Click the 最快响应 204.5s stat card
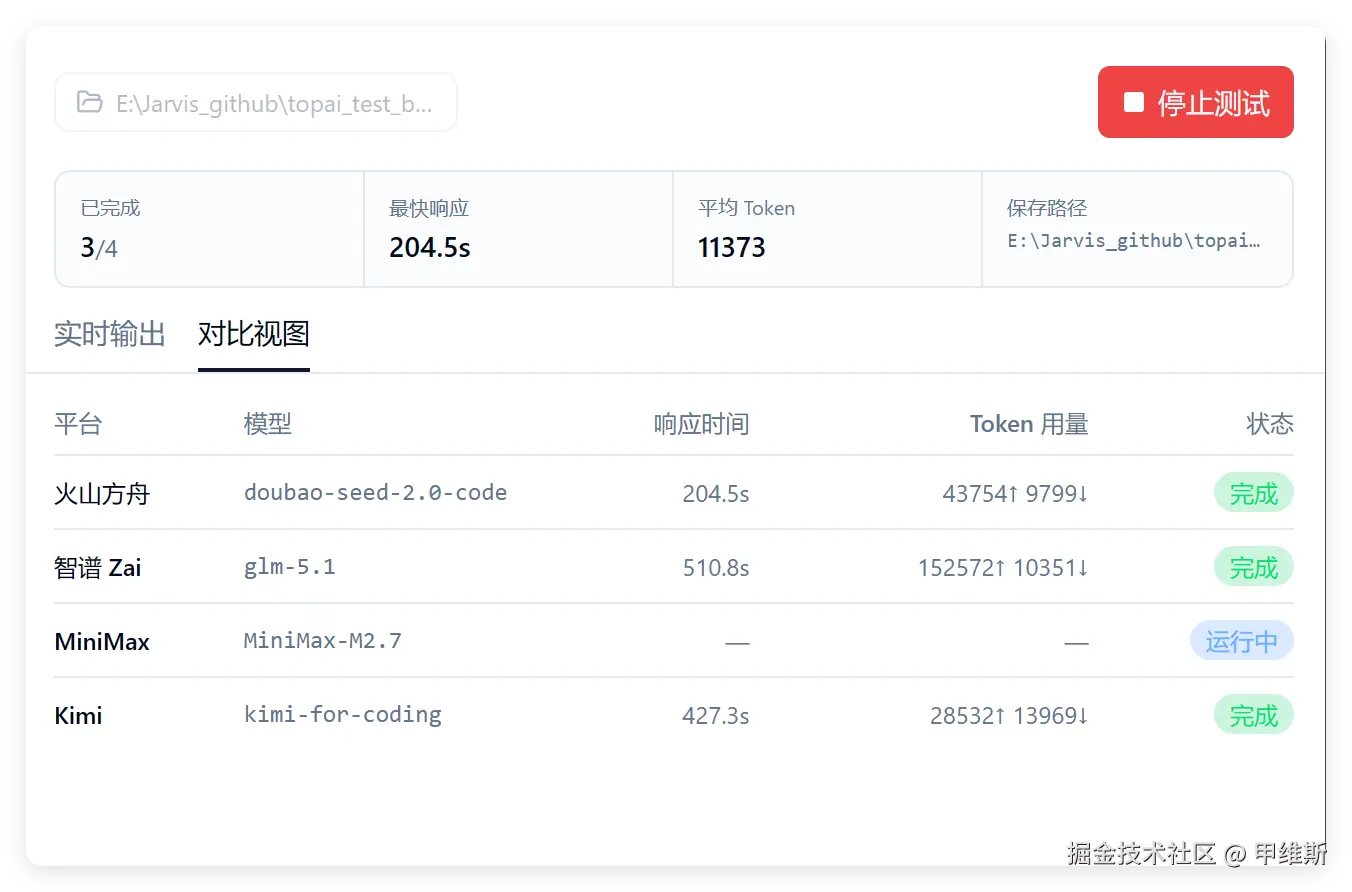1352x892 pixels. [519, 229]
